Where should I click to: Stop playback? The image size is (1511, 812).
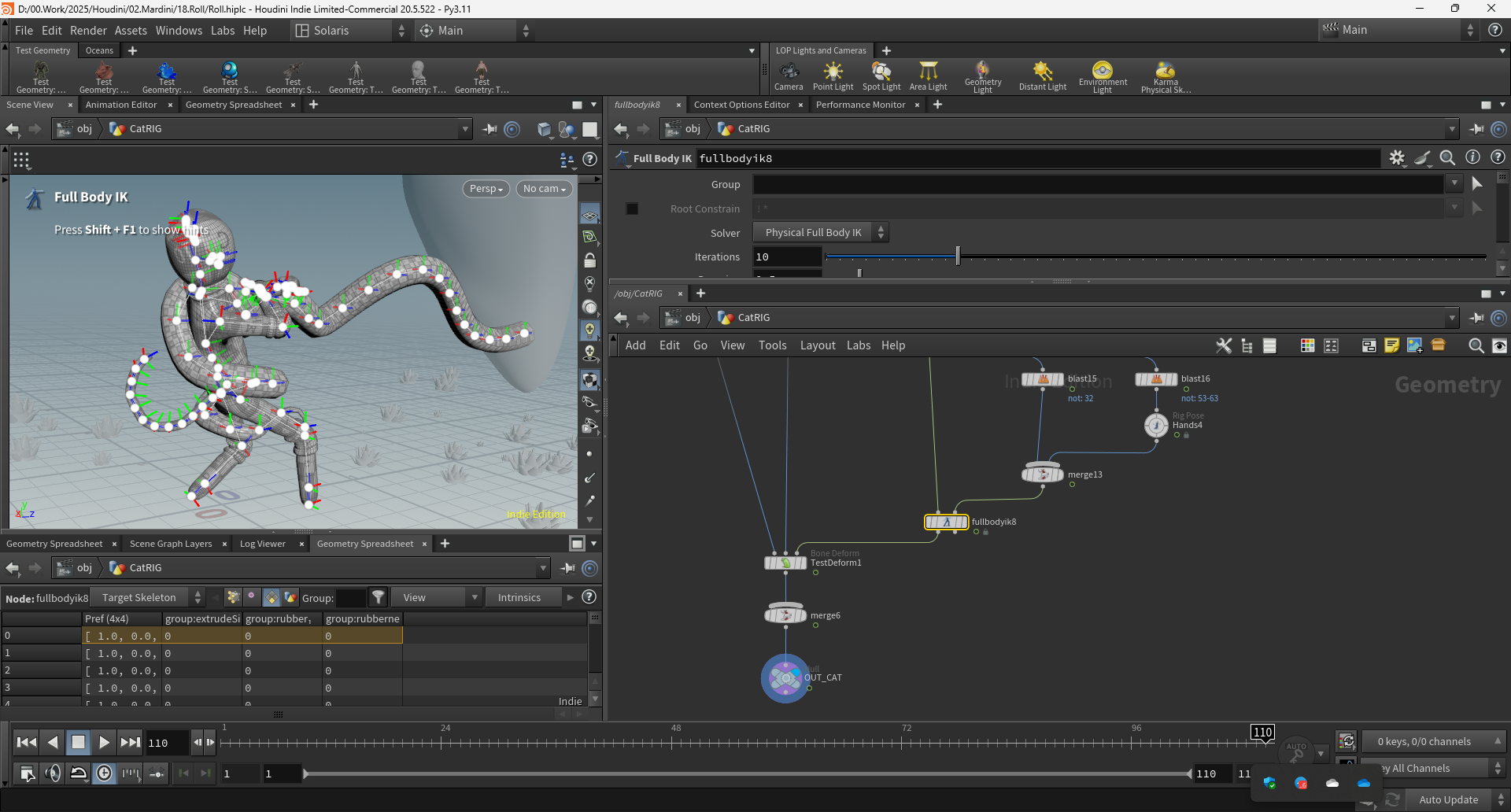click(78, 742)
